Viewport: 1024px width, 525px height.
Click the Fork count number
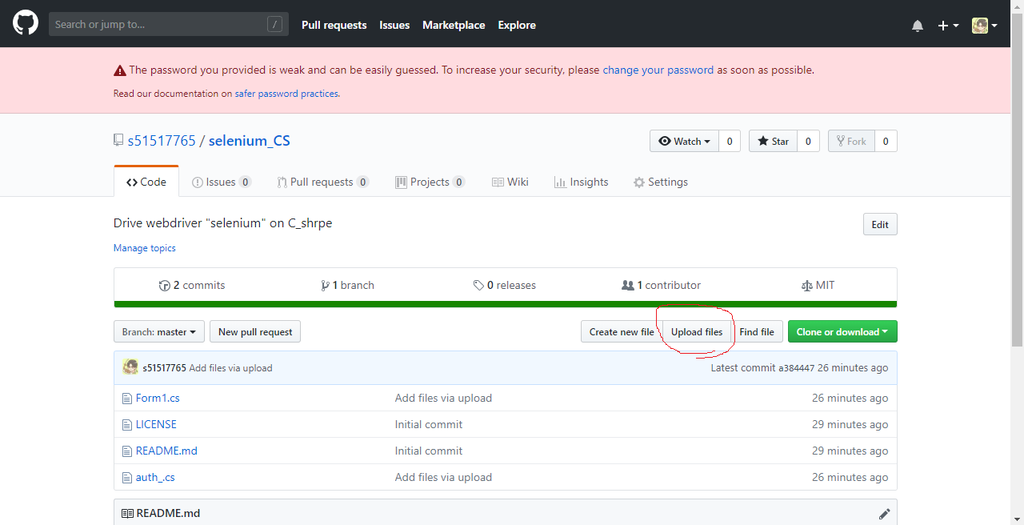pyautogui.click(x=886, y=141)
